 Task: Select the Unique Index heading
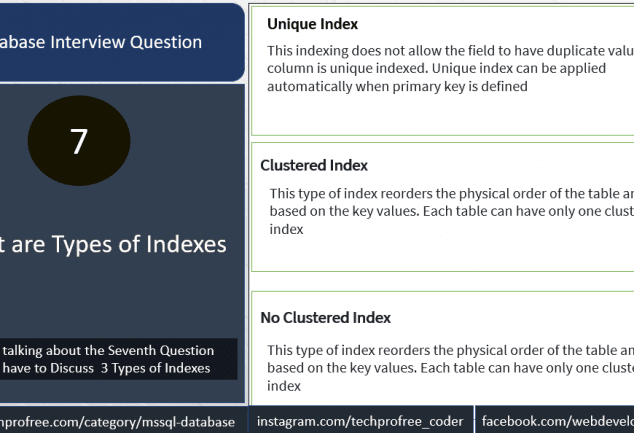[x=313, y=24]
